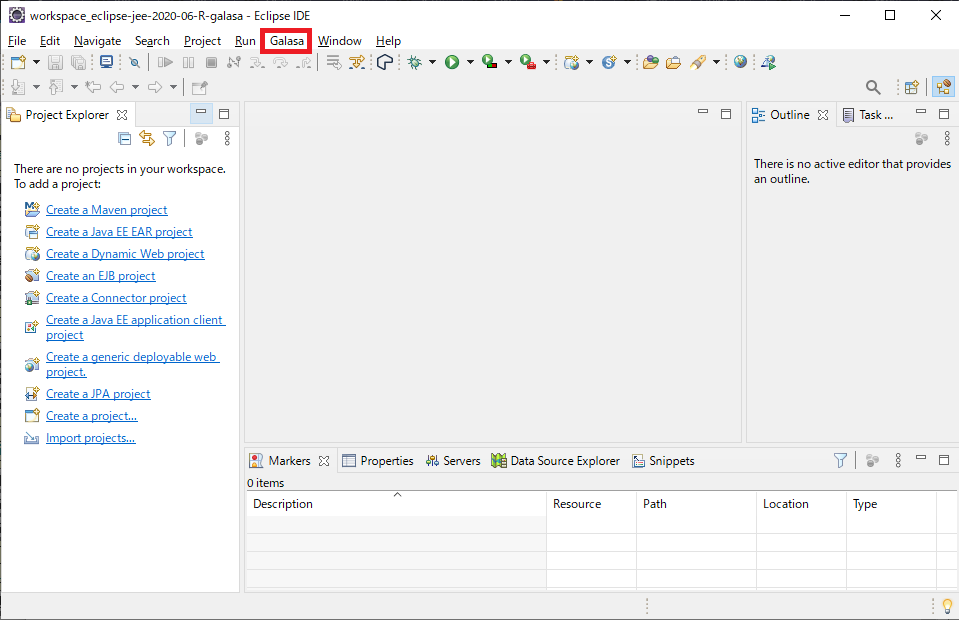Click the Open Task folder icon
This screenshot has height=620, width=959.
[x=673, y=62]
